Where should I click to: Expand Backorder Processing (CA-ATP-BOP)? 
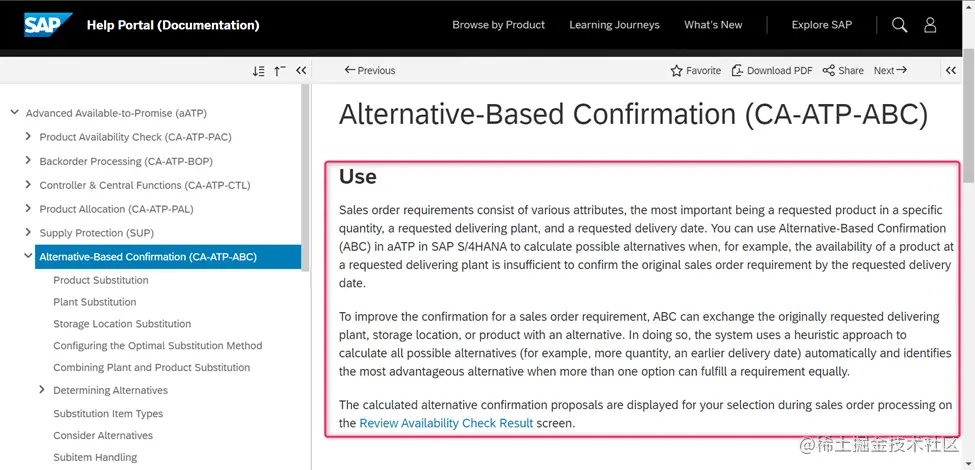(28, 160)
